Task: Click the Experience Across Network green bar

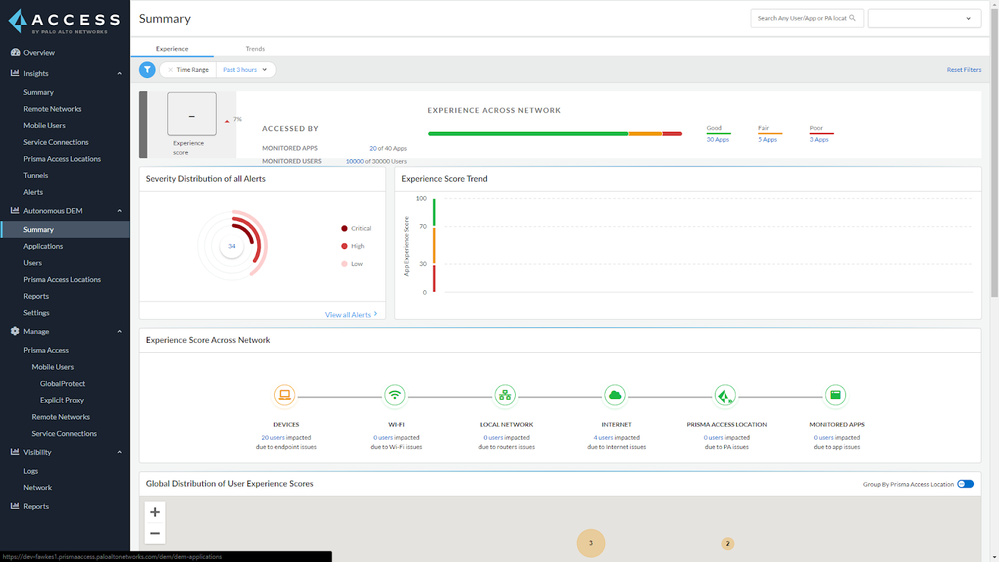Action: tap(527, 133)
